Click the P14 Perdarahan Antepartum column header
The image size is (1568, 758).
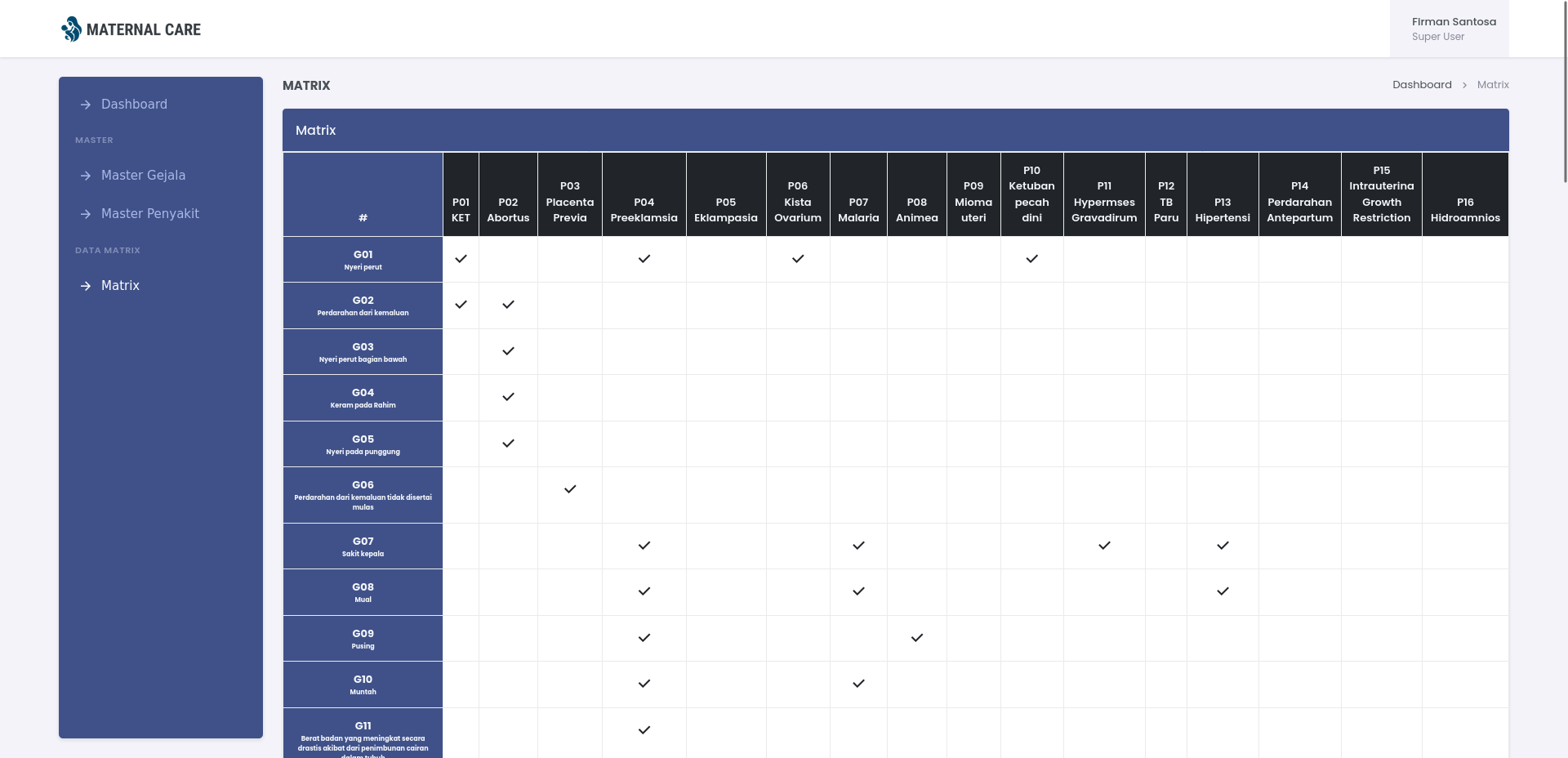click(x=1300, y=194)
